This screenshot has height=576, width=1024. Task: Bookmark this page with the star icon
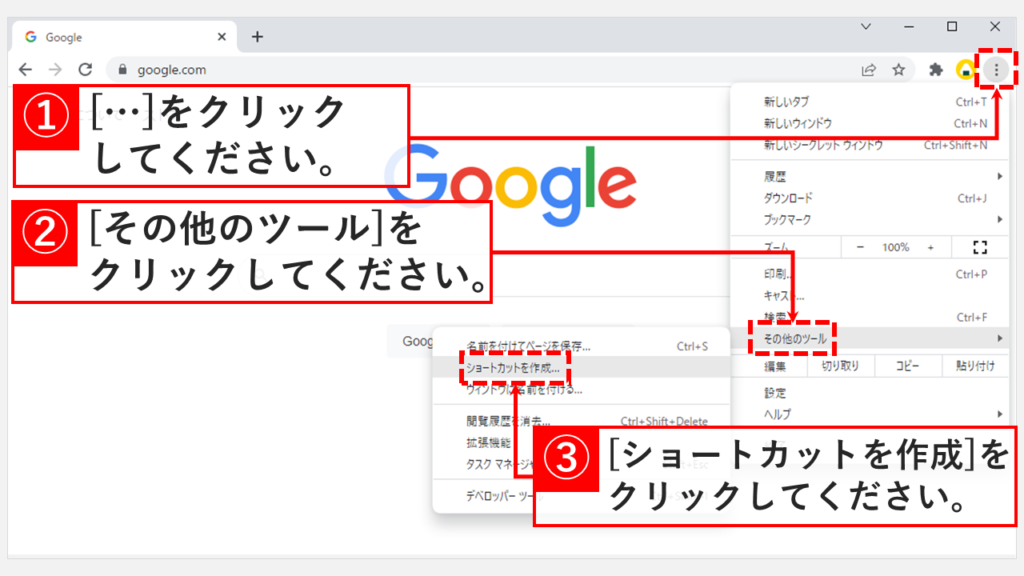tap(899, 69)
